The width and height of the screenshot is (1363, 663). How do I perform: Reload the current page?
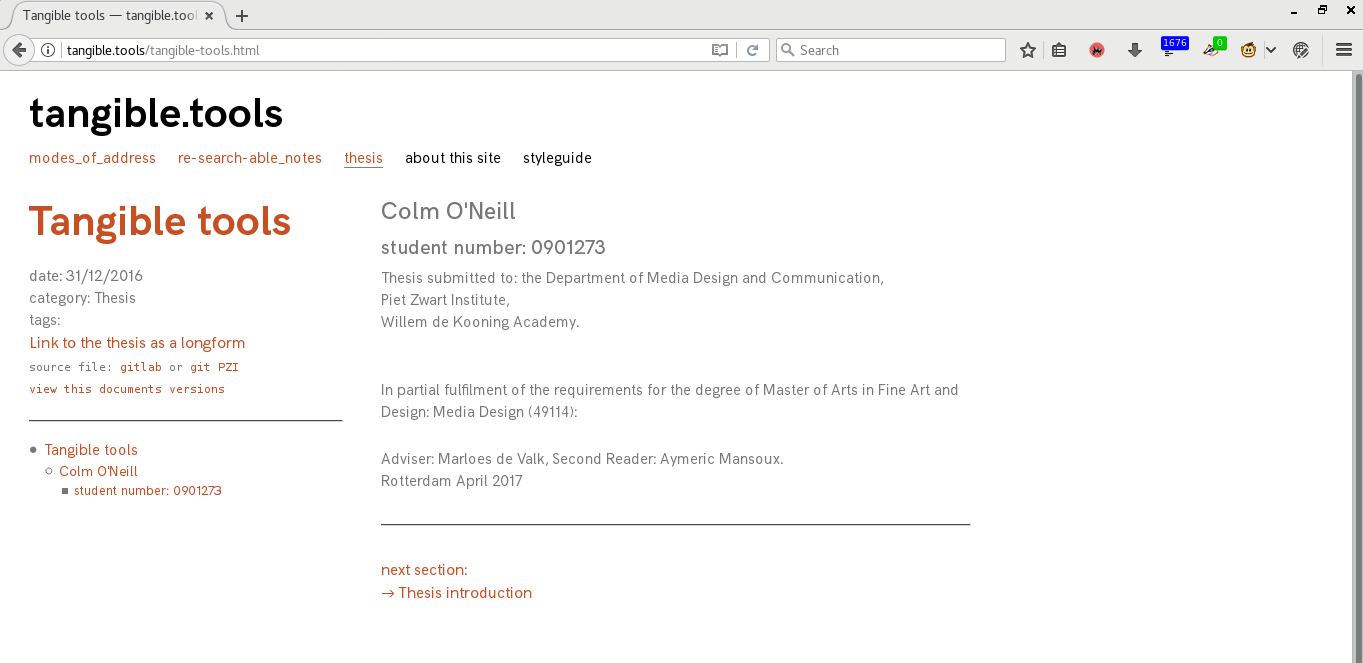coord(753,50)
